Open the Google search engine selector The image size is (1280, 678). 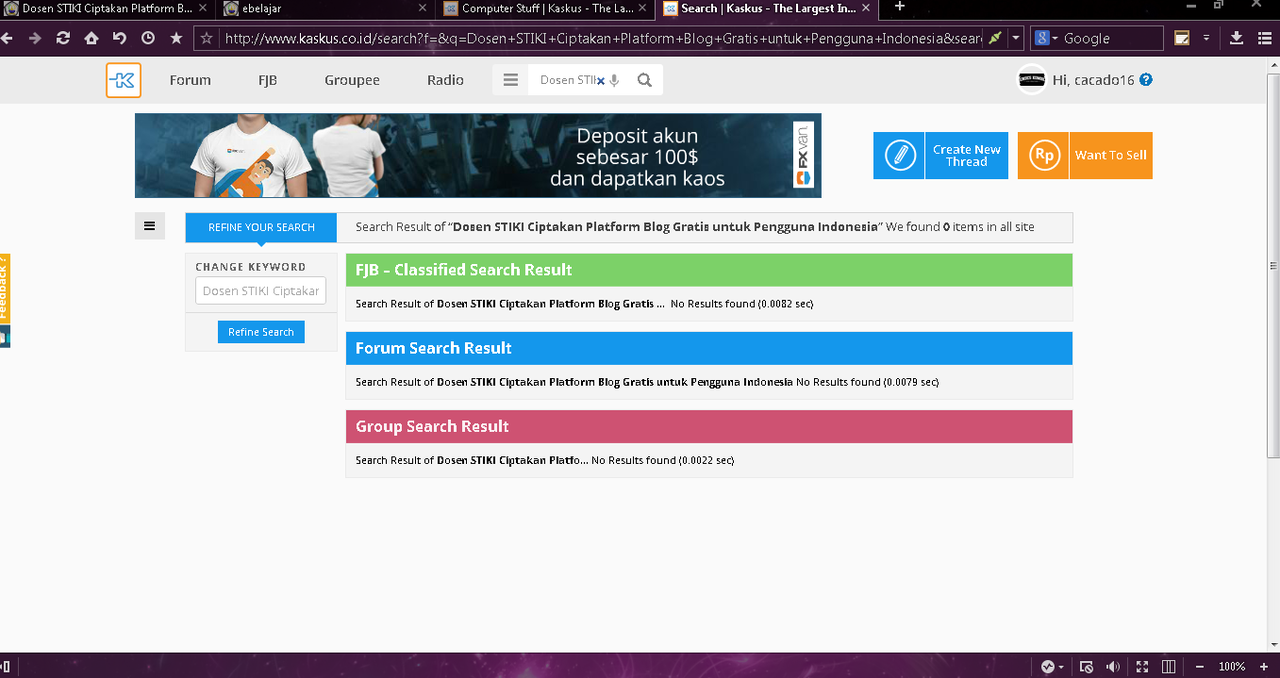(x=1046, y=38)
